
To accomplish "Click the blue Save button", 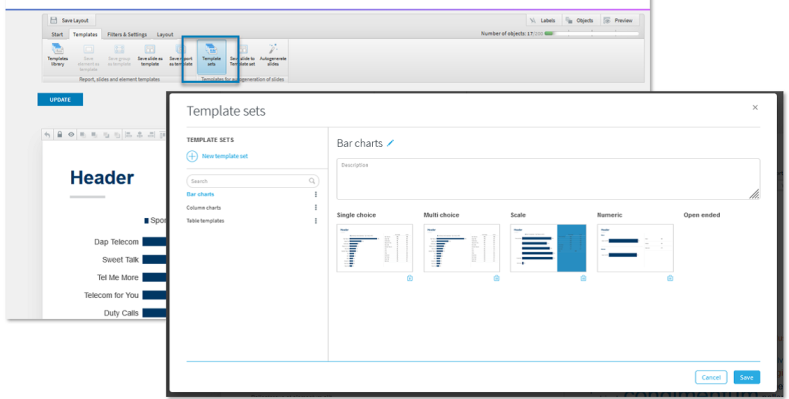I will (x=747, y=377).
